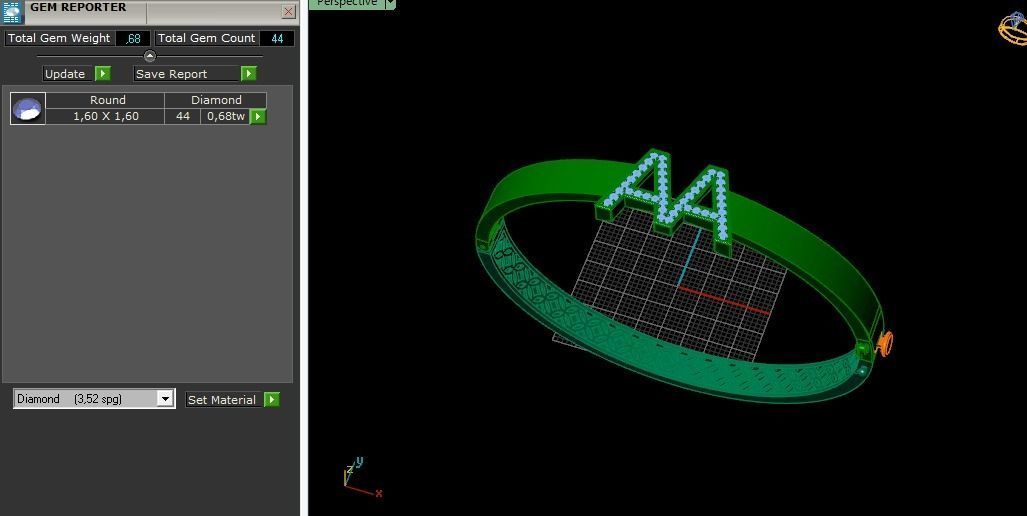Click the Round header cell
This screenshot has width=1027, height=516.
(x=107, y=100)
